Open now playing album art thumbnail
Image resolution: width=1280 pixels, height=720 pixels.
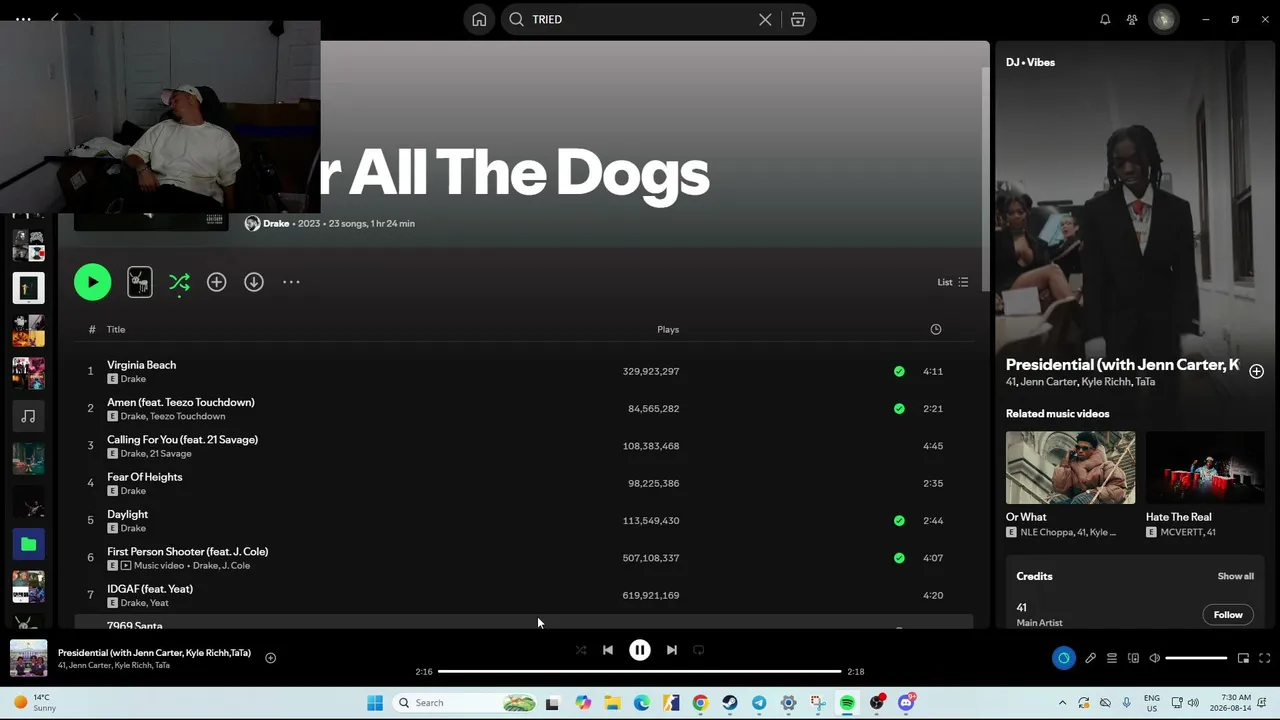coord(28,658)
